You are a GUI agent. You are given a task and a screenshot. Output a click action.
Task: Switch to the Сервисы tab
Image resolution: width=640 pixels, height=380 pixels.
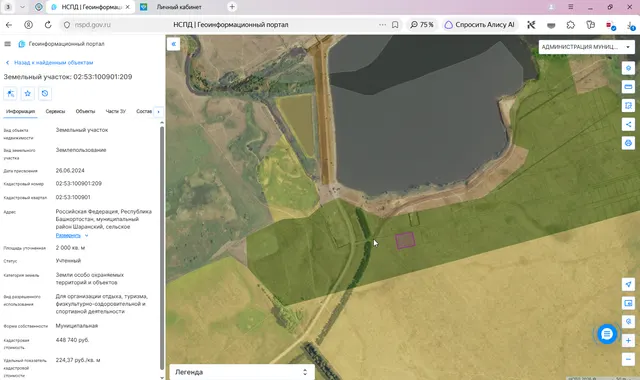pos(55,111)
